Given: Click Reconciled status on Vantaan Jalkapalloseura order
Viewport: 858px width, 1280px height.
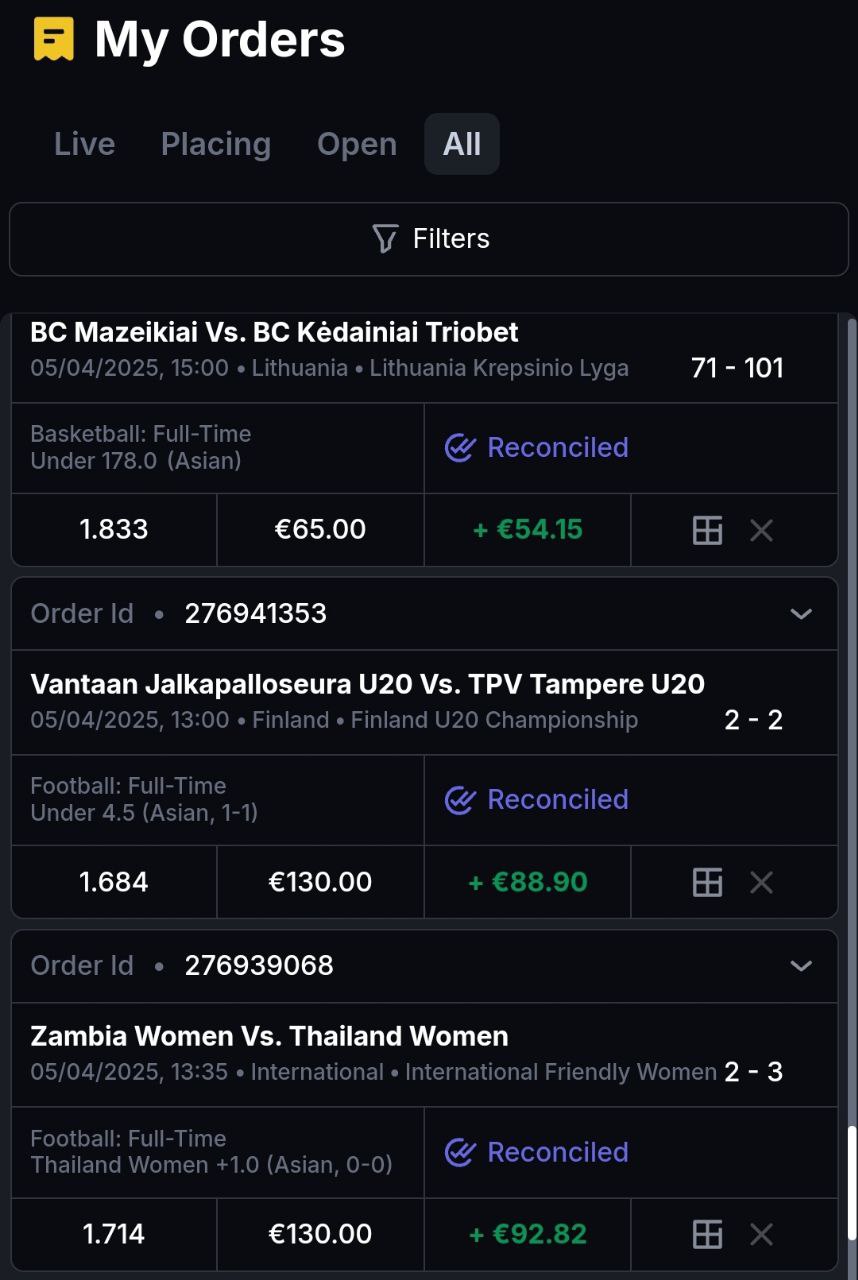Looking at the screenshot, I should 557,800.
